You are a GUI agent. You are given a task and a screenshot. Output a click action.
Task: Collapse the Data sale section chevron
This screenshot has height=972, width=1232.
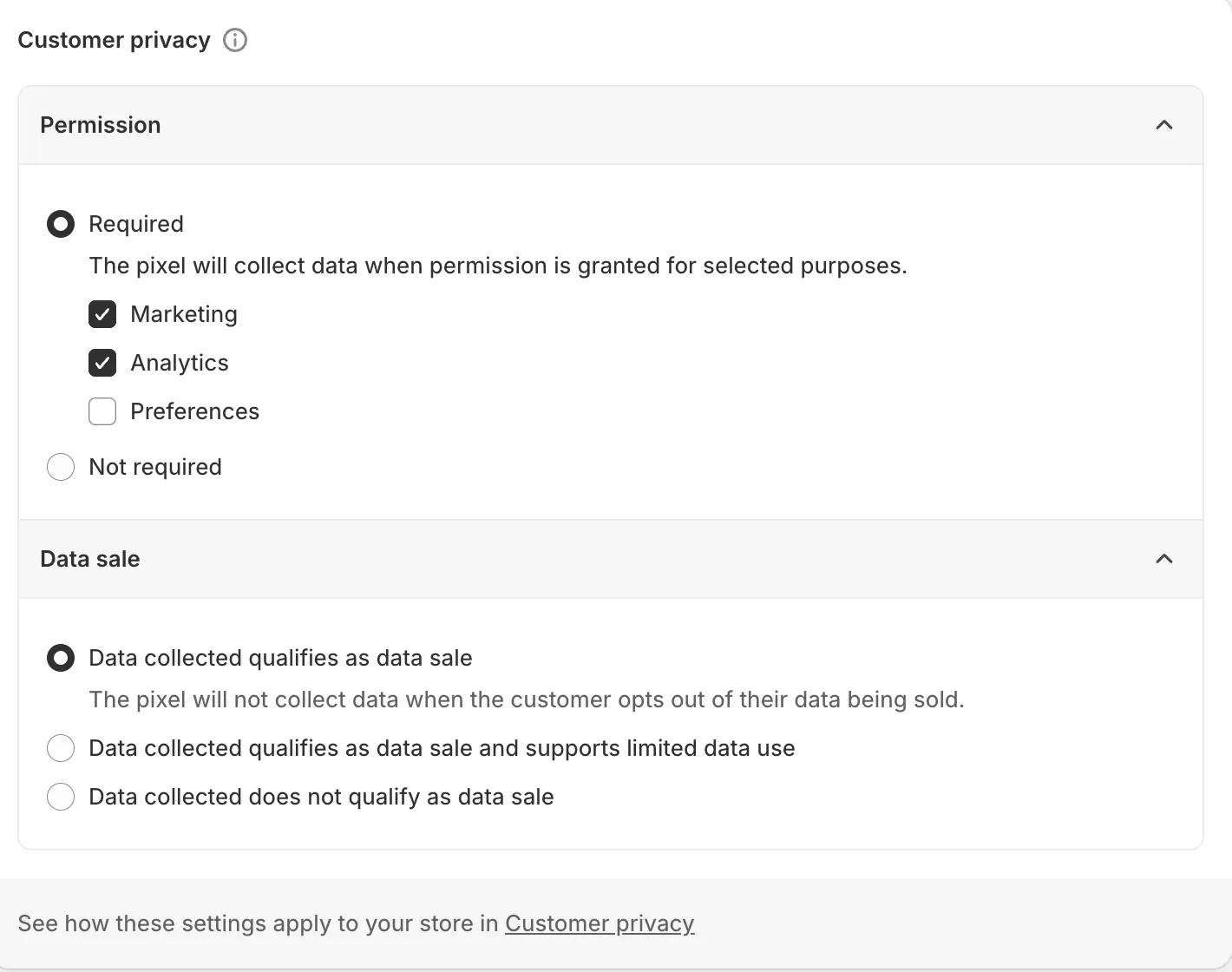(x=1164, y=559)
